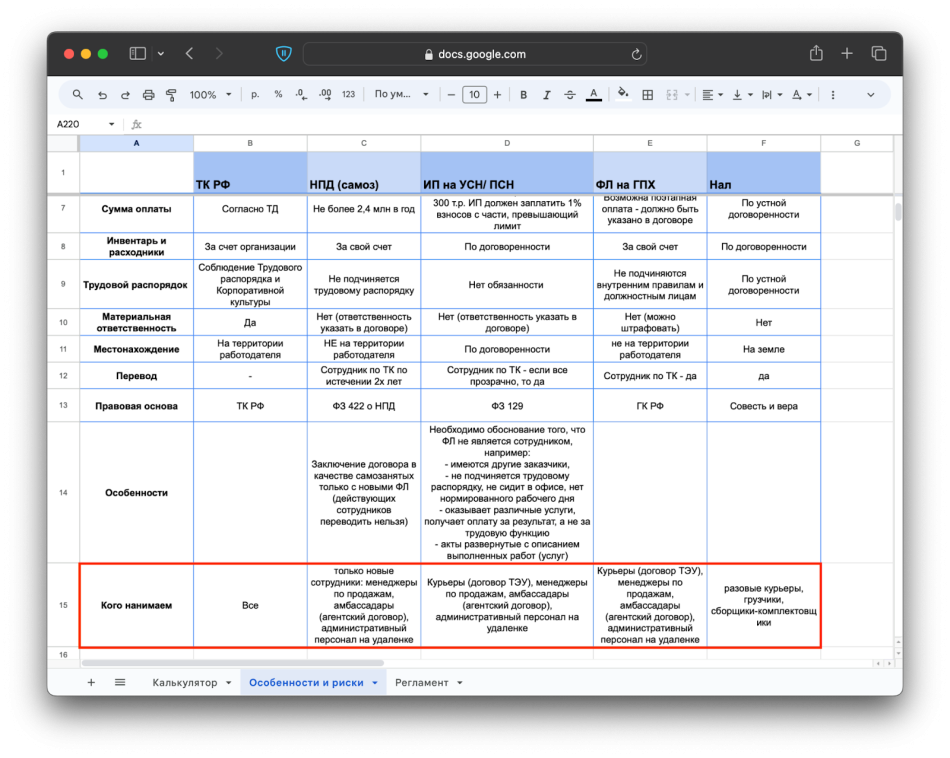Toggle italic formatting
This screenshot has width=950, height=758.
(x=546, y=95)
